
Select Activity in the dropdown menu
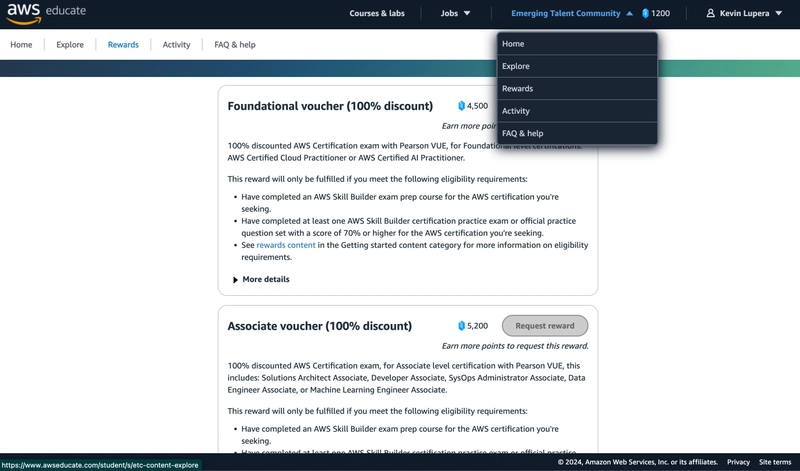click(577, 111)
